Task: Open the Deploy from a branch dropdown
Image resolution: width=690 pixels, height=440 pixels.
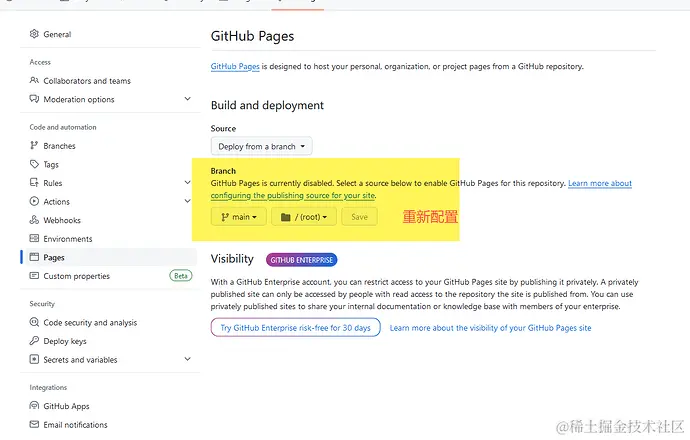Action: (x=261, y=146)
